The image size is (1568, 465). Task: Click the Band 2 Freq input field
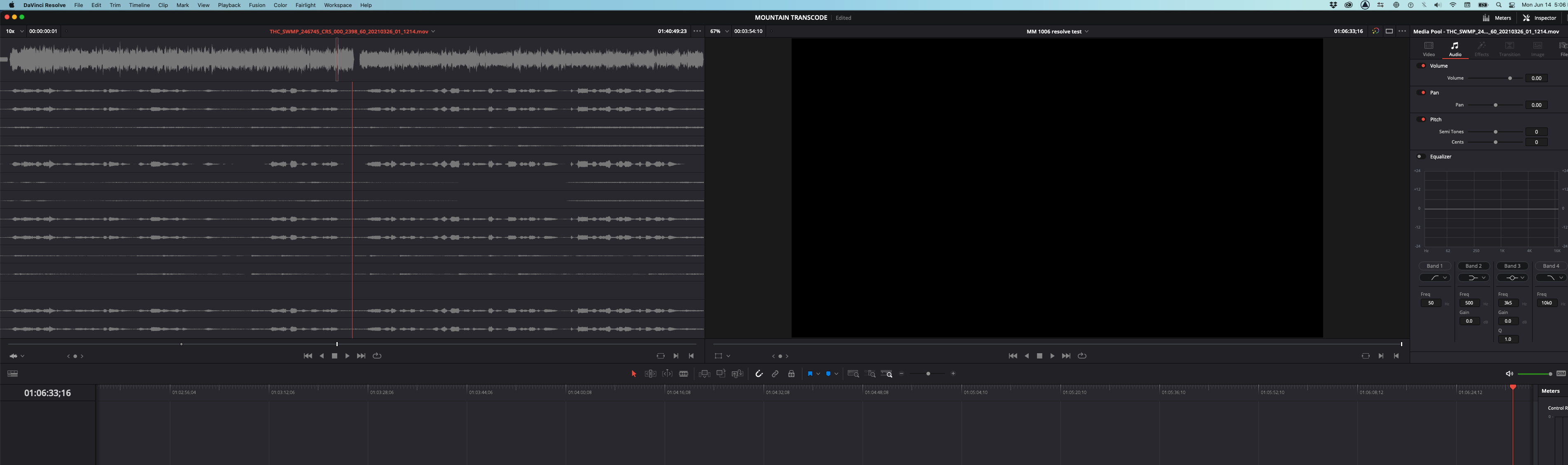1469,303
